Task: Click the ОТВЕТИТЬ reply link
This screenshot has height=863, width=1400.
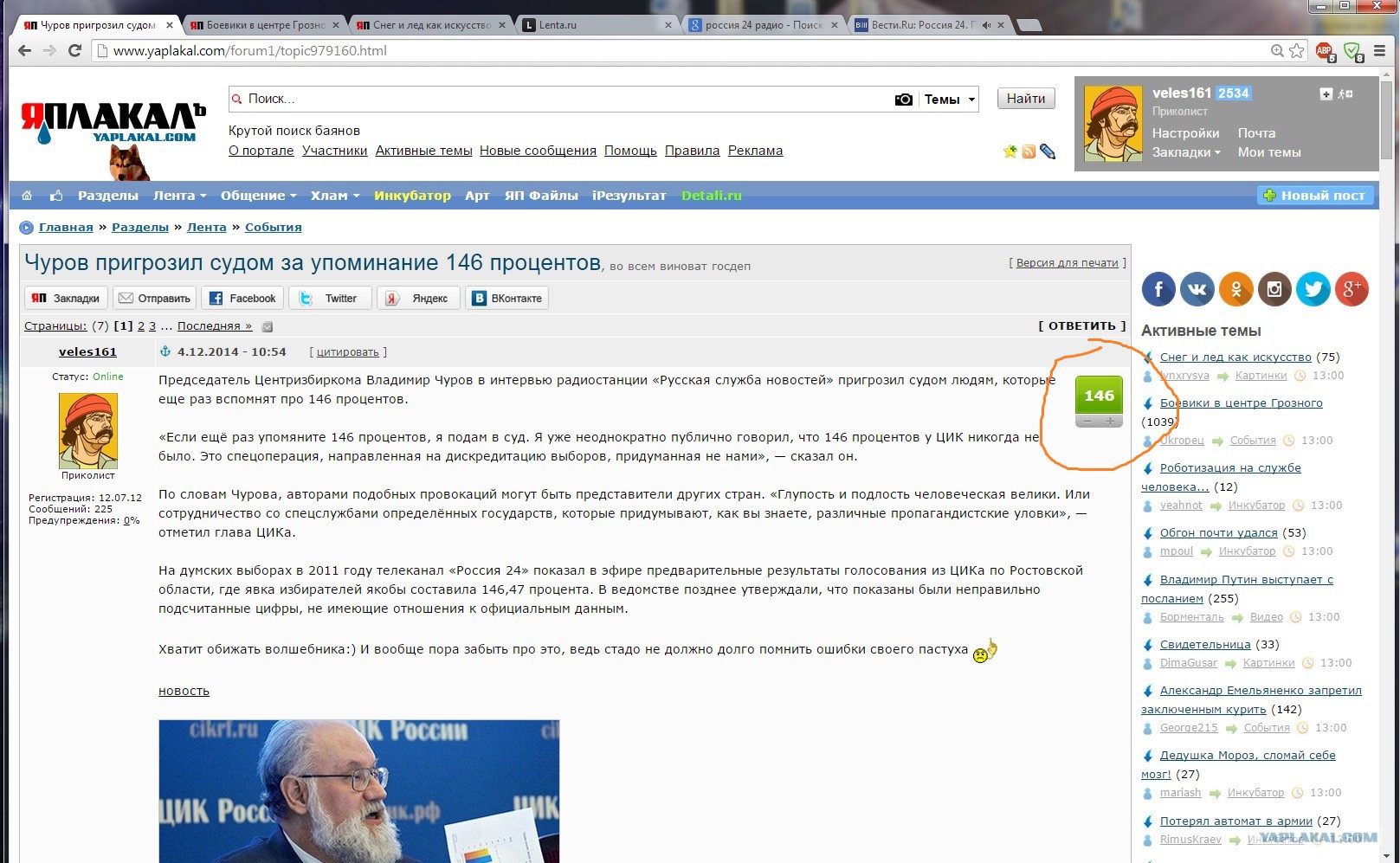Action: coord(1082,326)
